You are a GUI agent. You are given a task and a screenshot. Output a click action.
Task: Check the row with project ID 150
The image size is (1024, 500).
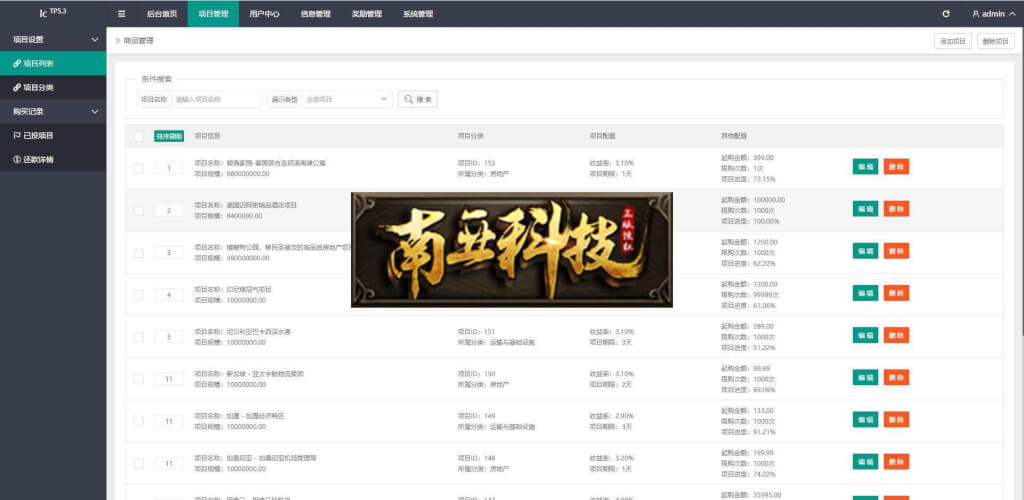[x=138, y=379]
